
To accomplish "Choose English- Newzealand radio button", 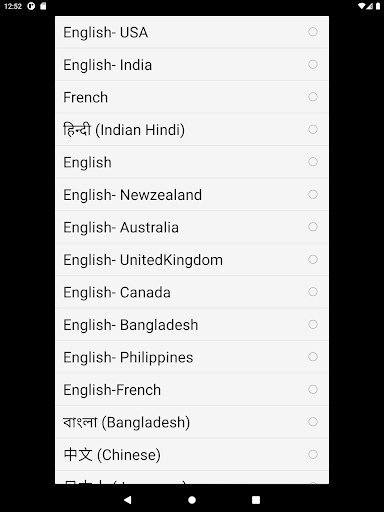I will tap(313, 194).
